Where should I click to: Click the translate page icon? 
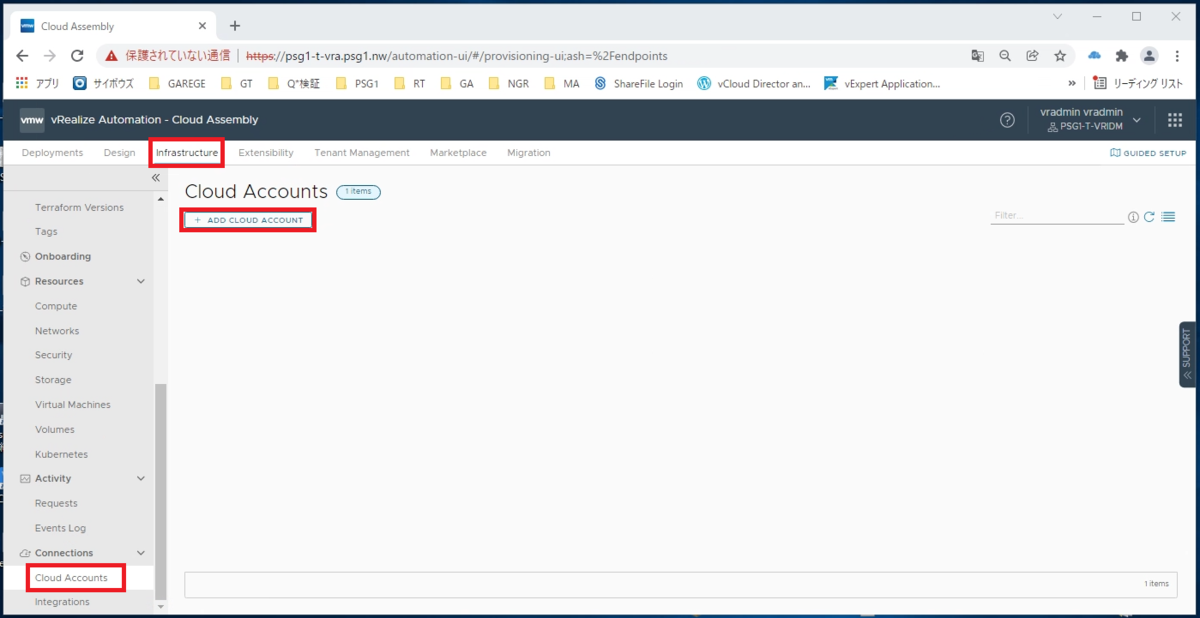coord(977,56)
